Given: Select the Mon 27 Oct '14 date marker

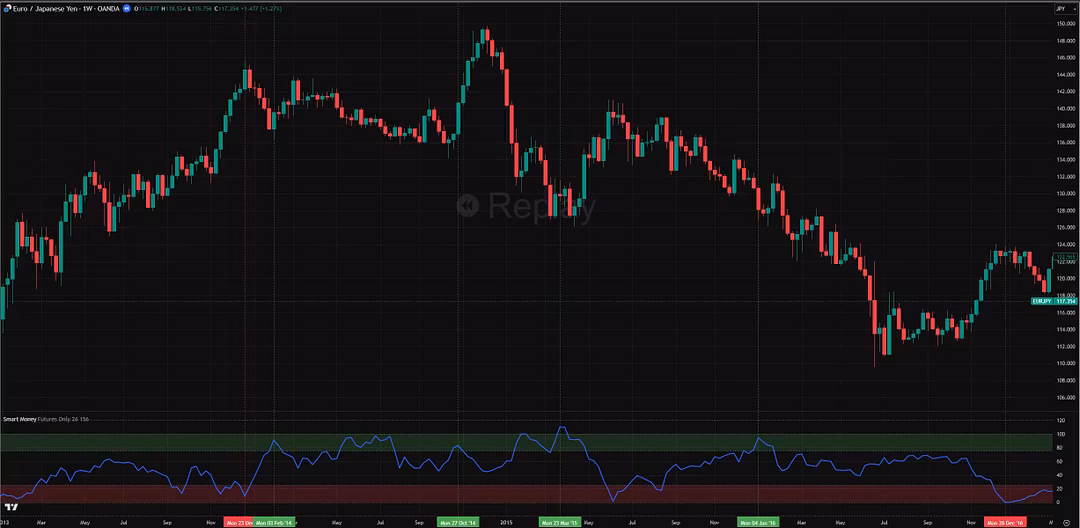Looking at the screenshot, I should click(x=459, y=522).
